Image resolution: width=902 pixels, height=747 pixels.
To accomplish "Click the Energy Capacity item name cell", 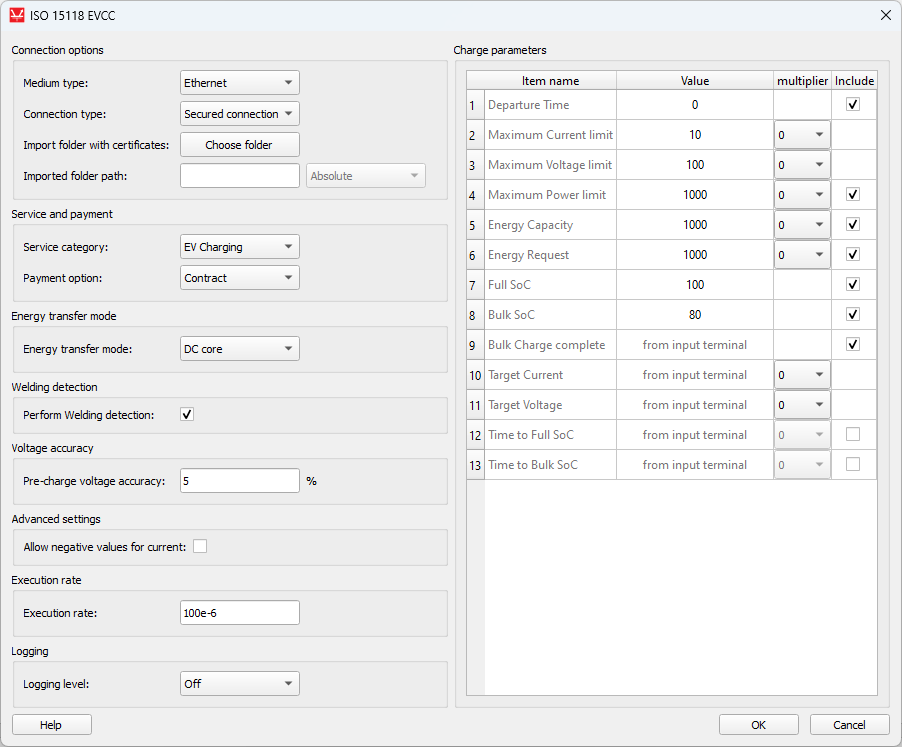I will click(551, 224).
